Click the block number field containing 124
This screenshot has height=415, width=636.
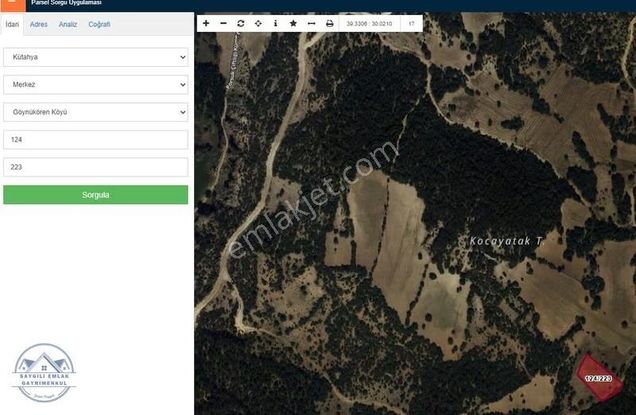point(95,140)
